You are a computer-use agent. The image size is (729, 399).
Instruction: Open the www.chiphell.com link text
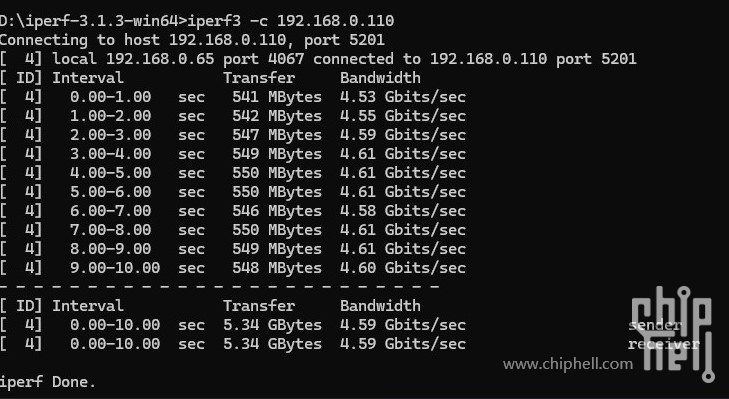pos(568,364)
